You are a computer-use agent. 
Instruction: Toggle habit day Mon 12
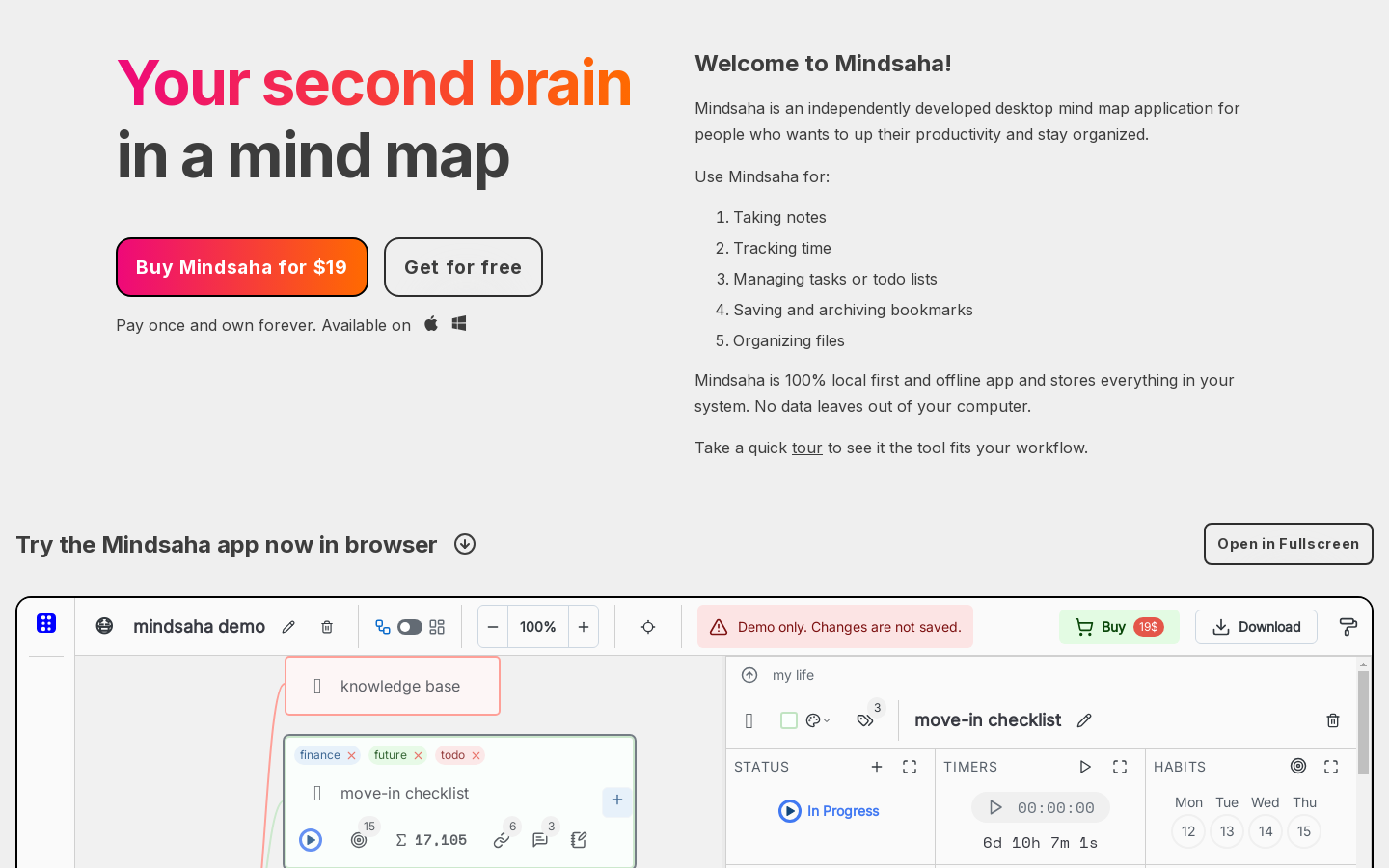[1188, 831]
